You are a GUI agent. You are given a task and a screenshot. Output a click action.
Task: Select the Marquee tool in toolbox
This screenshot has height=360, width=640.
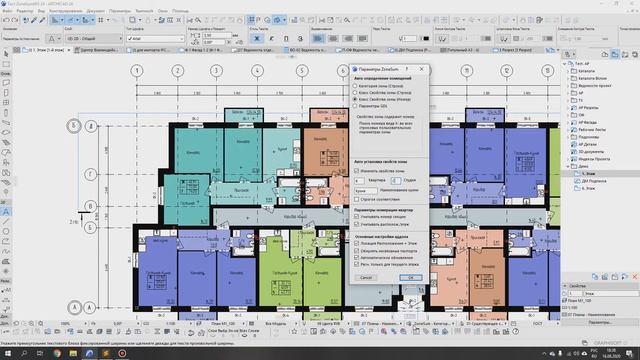pos(6,64)
